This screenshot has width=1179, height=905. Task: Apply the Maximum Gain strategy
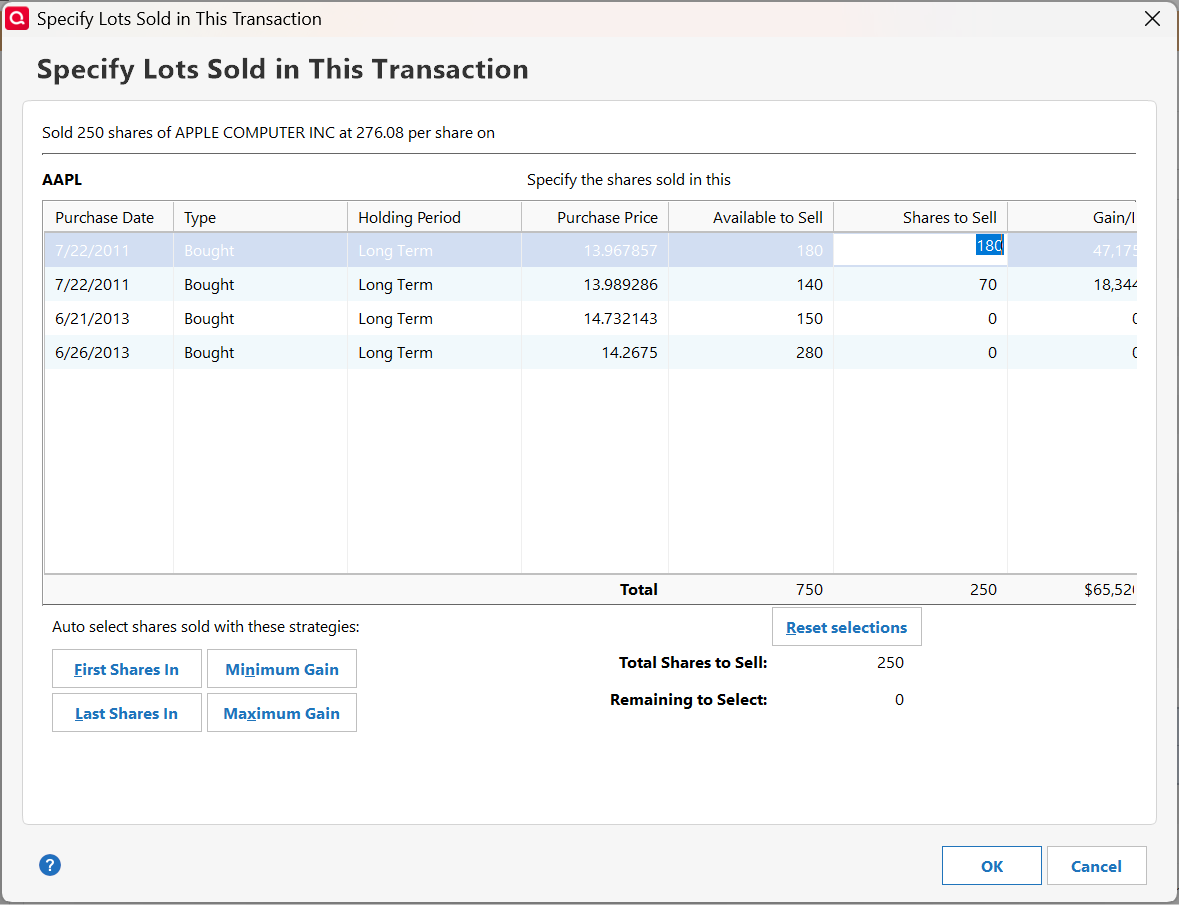point(282,713)
